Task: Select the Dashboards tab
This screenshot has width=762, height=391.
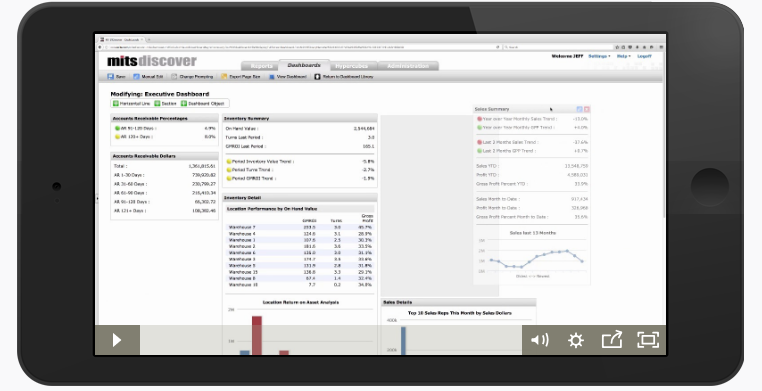Action: 304,65
